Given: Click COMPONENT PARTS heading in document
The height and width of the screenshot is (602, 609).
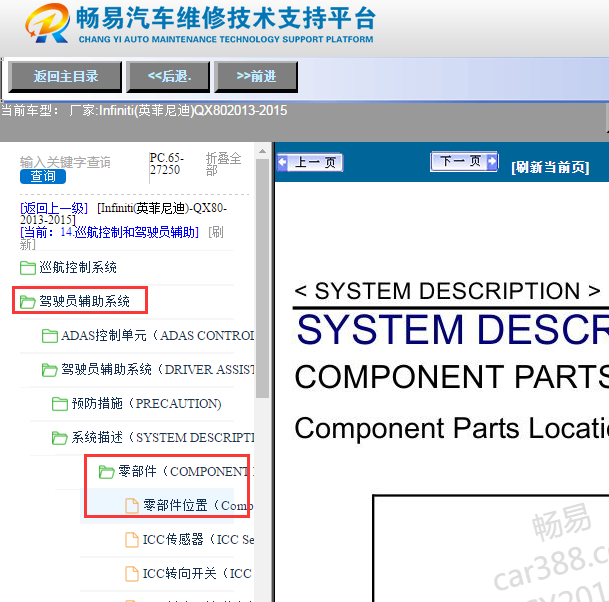Looking at the screenshot, I should coord(451,376).
